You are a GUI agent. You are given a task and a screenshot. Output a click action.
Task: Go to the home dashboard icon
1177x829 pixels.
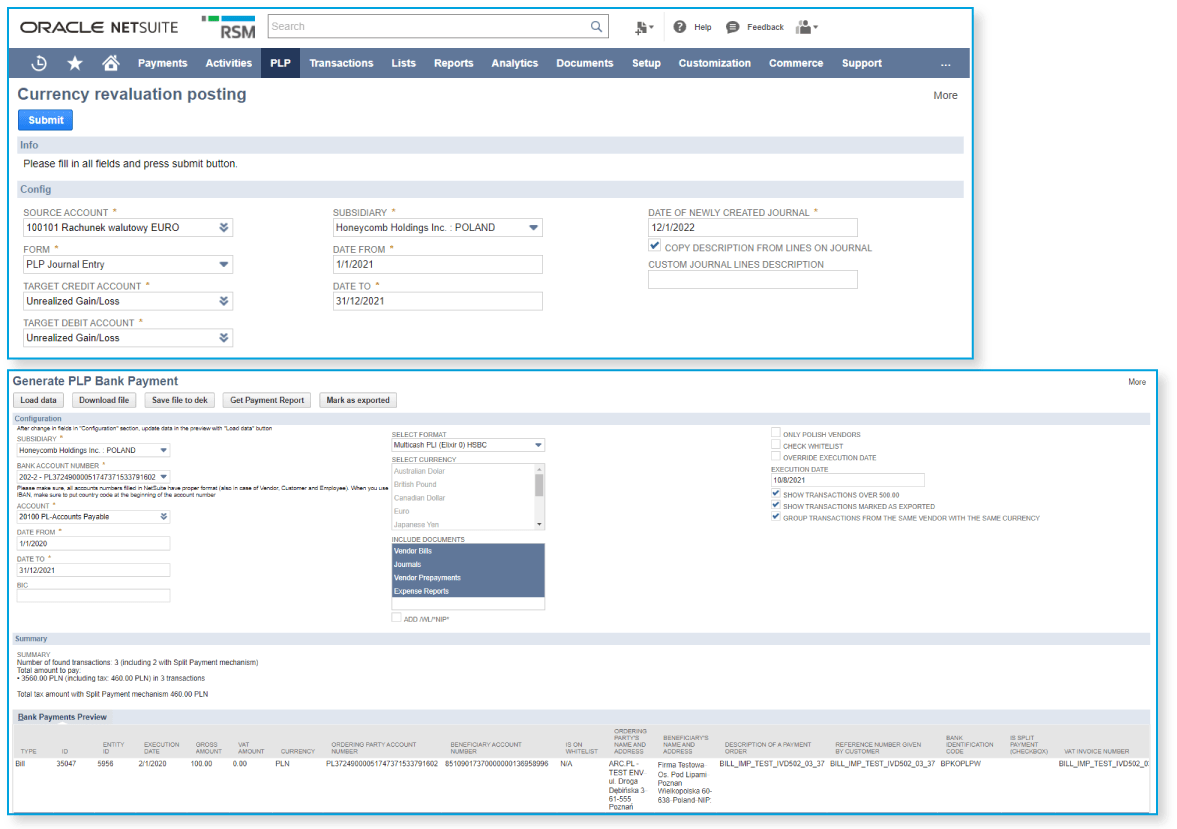tap(110, 64)
